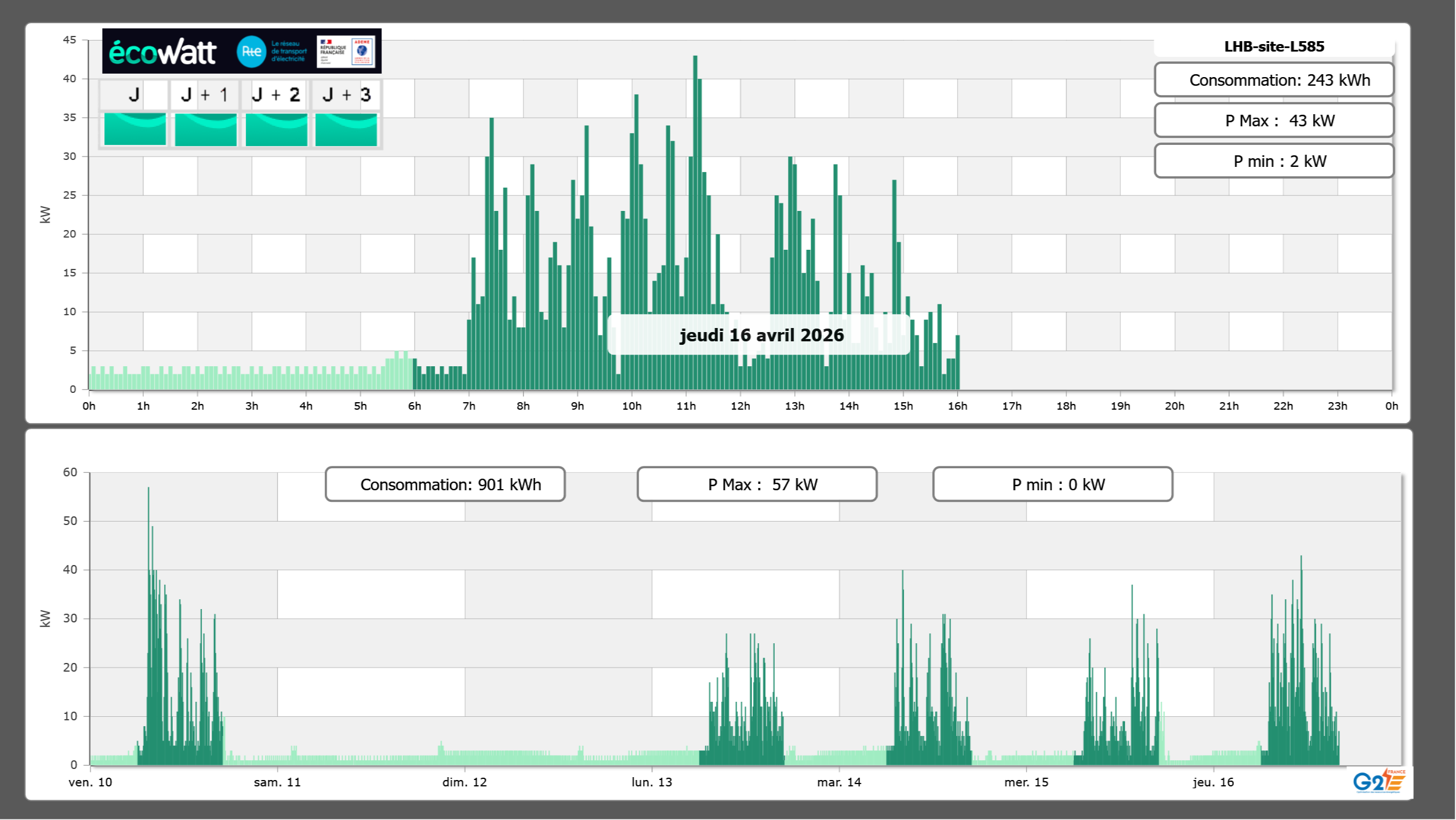Click the G2E France logo
The image size is (1456, 820).
click(1378, 781)
